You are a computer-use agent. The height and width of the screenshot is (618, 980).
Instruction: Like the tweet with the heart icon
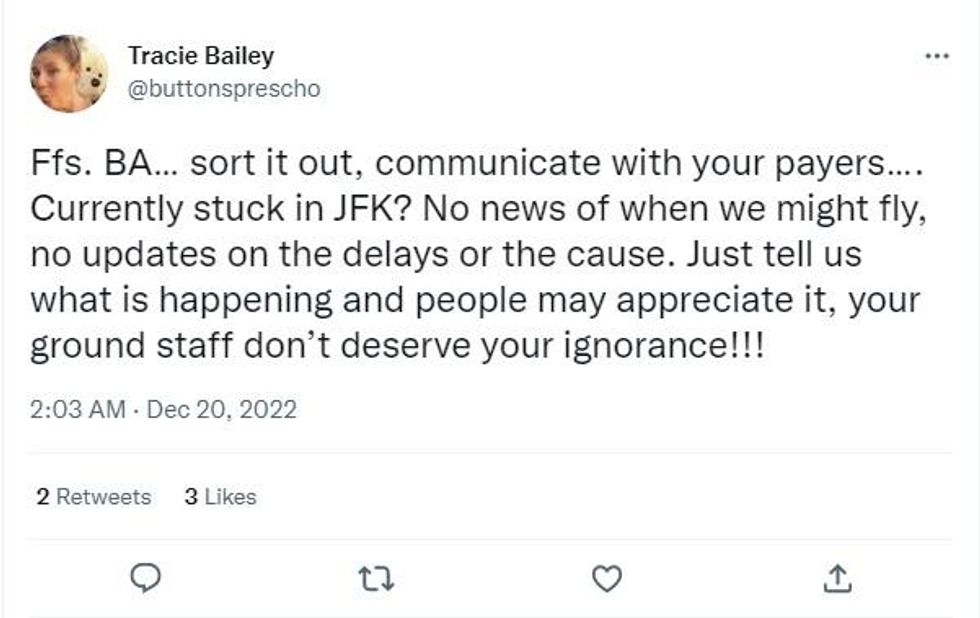(x=607, y=577)
